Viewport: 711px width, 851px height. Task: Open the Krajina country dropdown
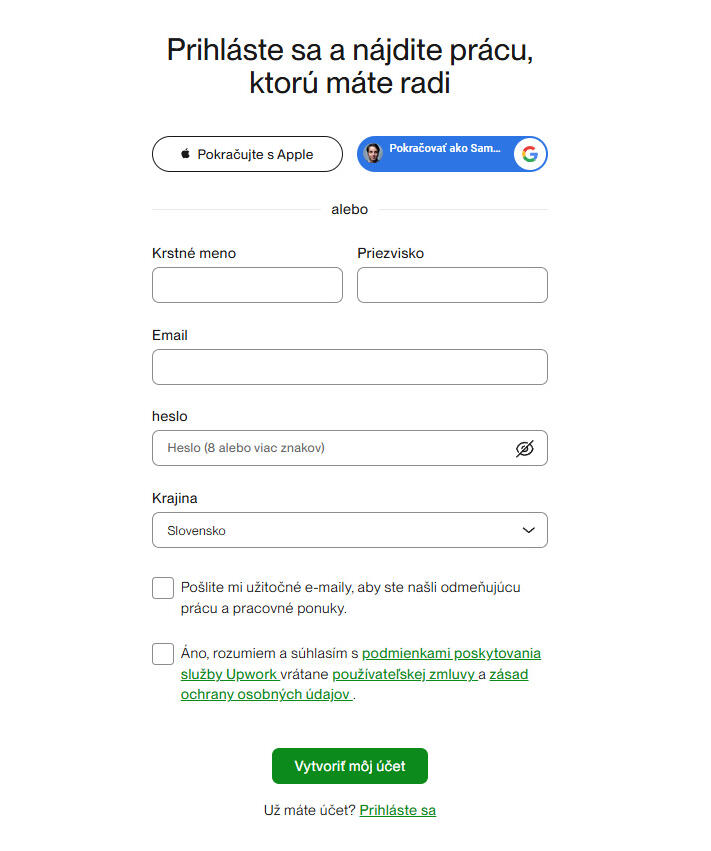(349, 530)
